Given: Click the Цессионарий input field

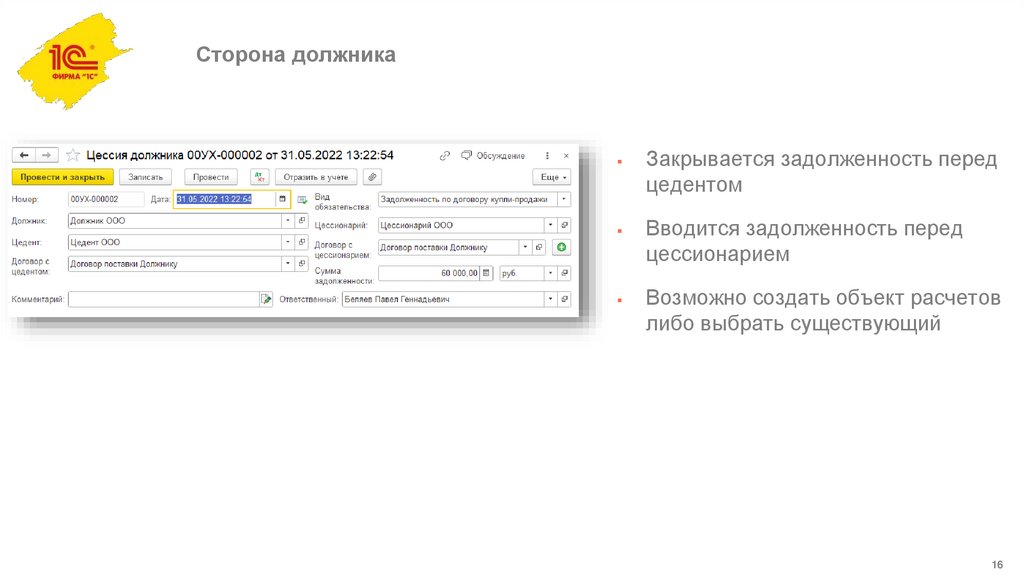Looking at the screenshot, I should click(x=461, y=225).
